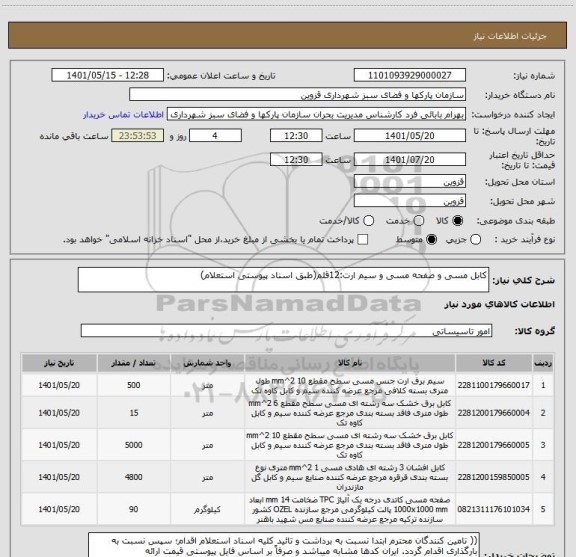Click product code 2281200159850005

click(493, 477)
